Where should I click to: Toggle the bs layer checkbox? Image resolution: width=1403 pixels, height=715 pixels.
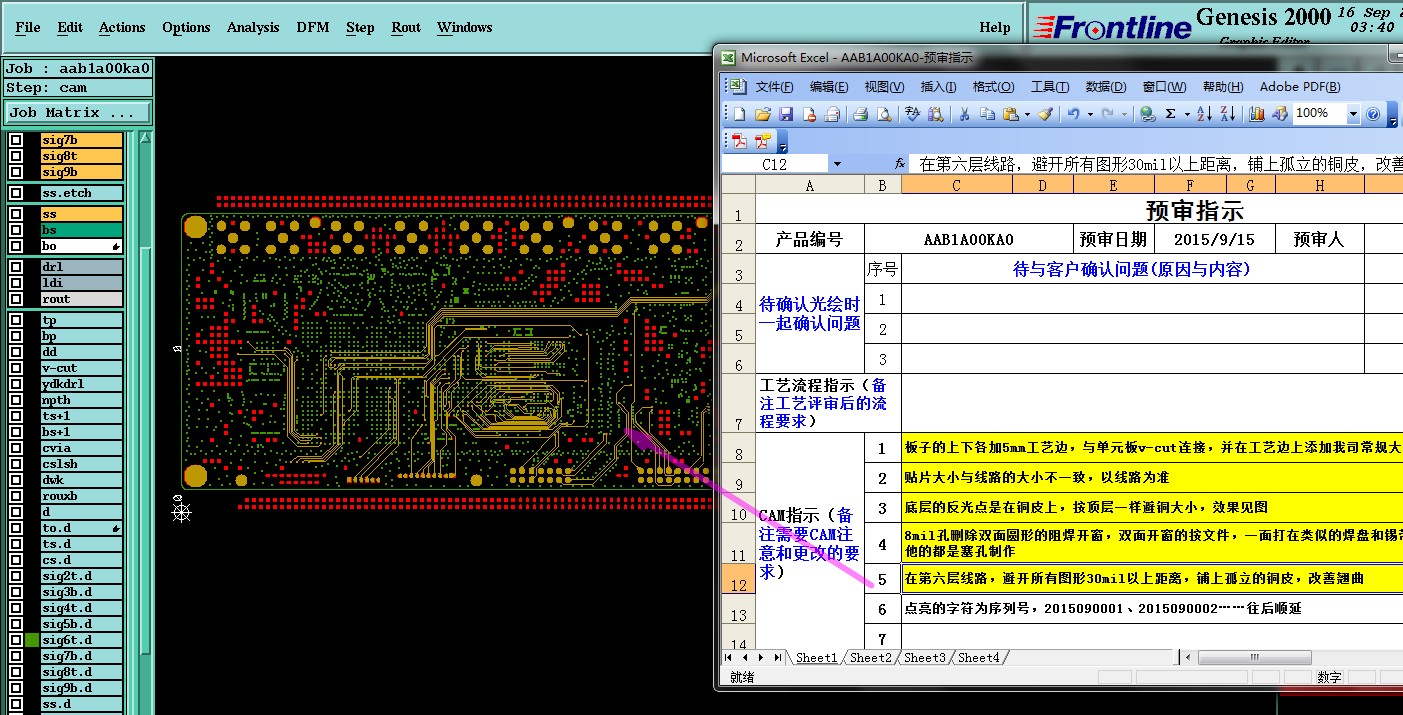click(x=16, y=230)
